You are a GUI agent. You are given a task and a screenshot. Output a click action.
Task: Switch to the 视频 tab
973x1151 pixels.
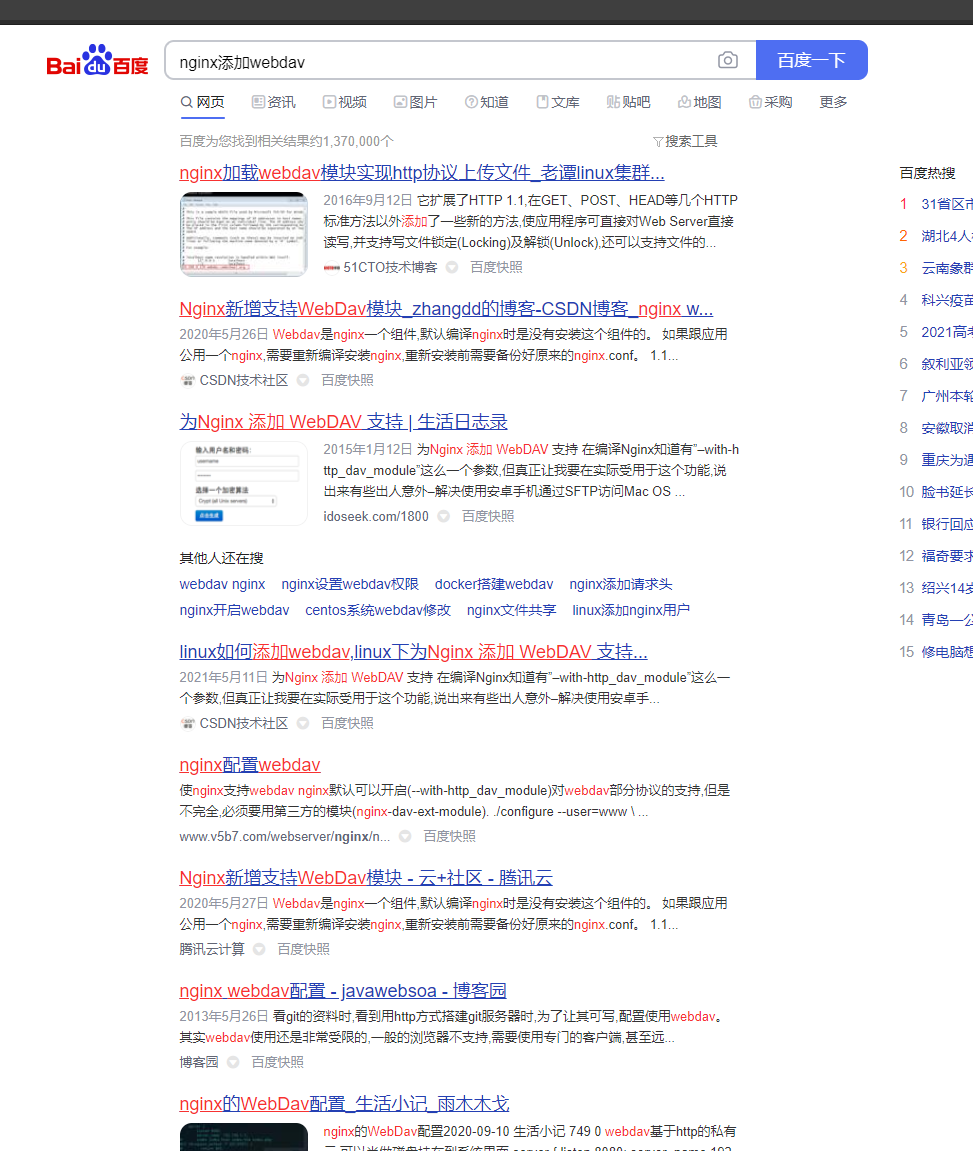pyautogui.click(x=345, y=102)
